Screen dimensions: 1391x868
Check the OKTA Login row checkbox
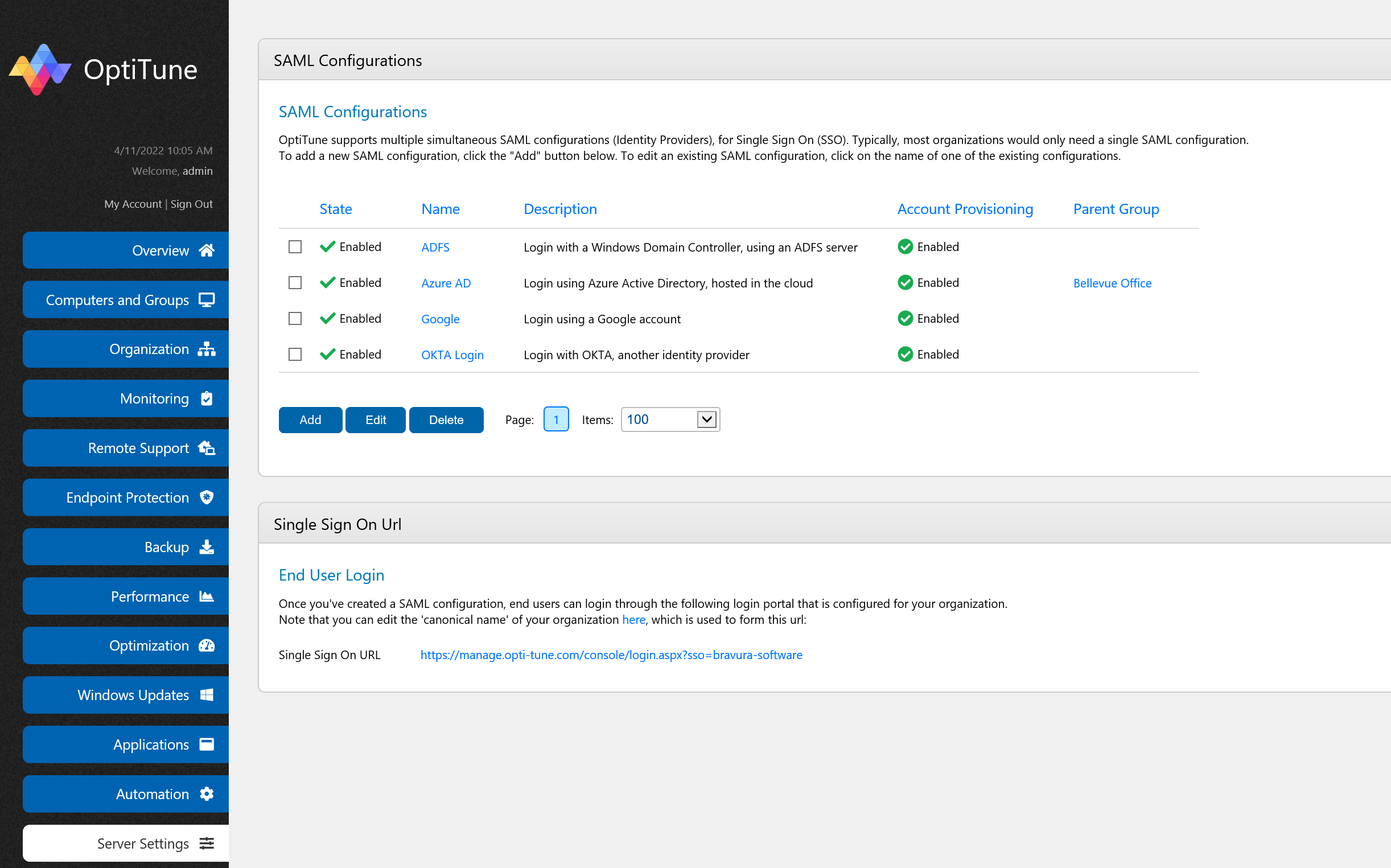tap(295, 354)
